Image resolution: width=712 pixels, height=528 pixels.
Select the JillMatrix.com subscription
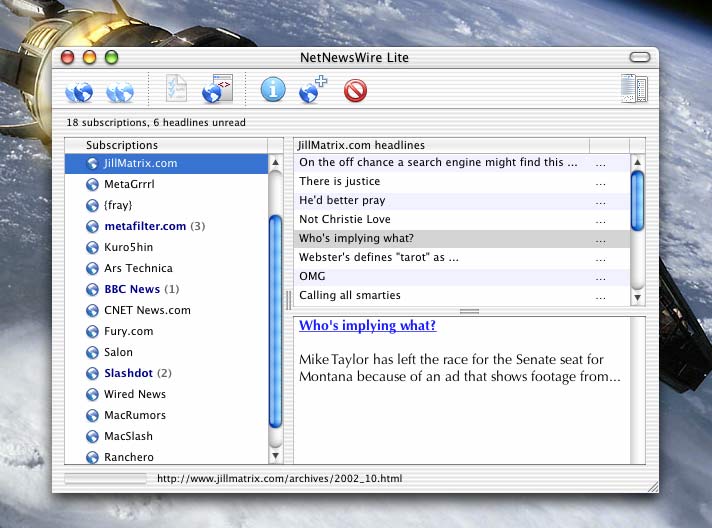(x=167, y=163)
